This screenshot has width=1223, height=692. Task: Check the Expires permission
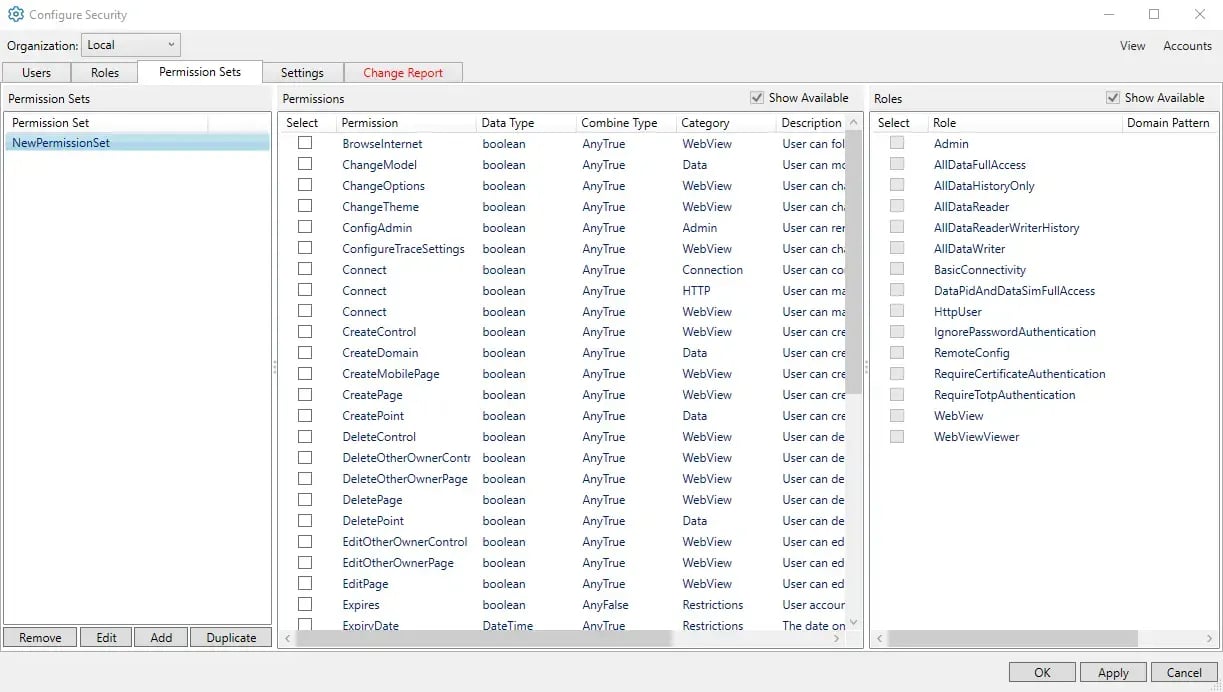305,604
